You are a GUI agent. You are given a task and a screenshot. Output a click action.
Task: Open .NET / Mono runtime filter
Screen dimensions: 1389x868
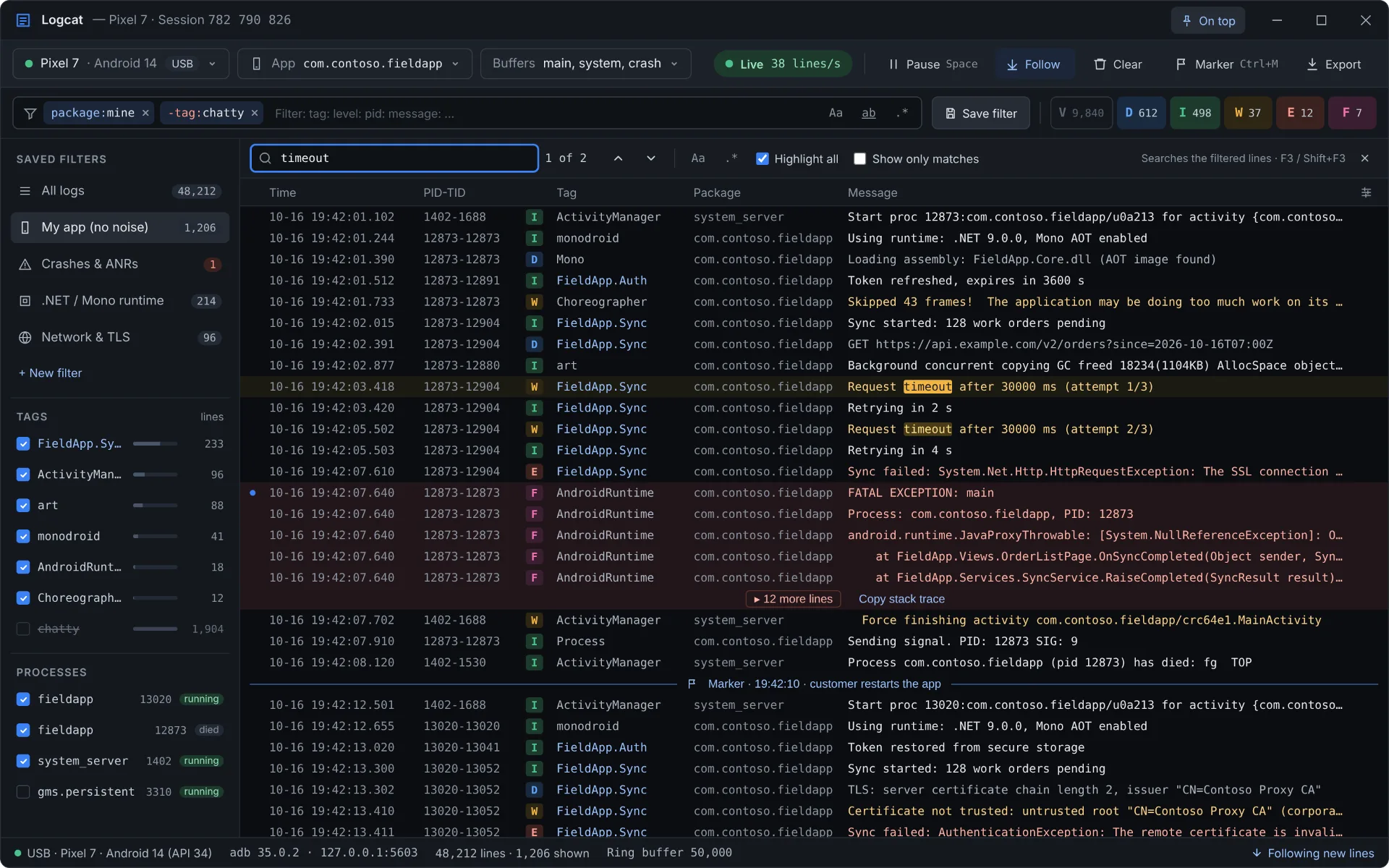pos(120,301)
